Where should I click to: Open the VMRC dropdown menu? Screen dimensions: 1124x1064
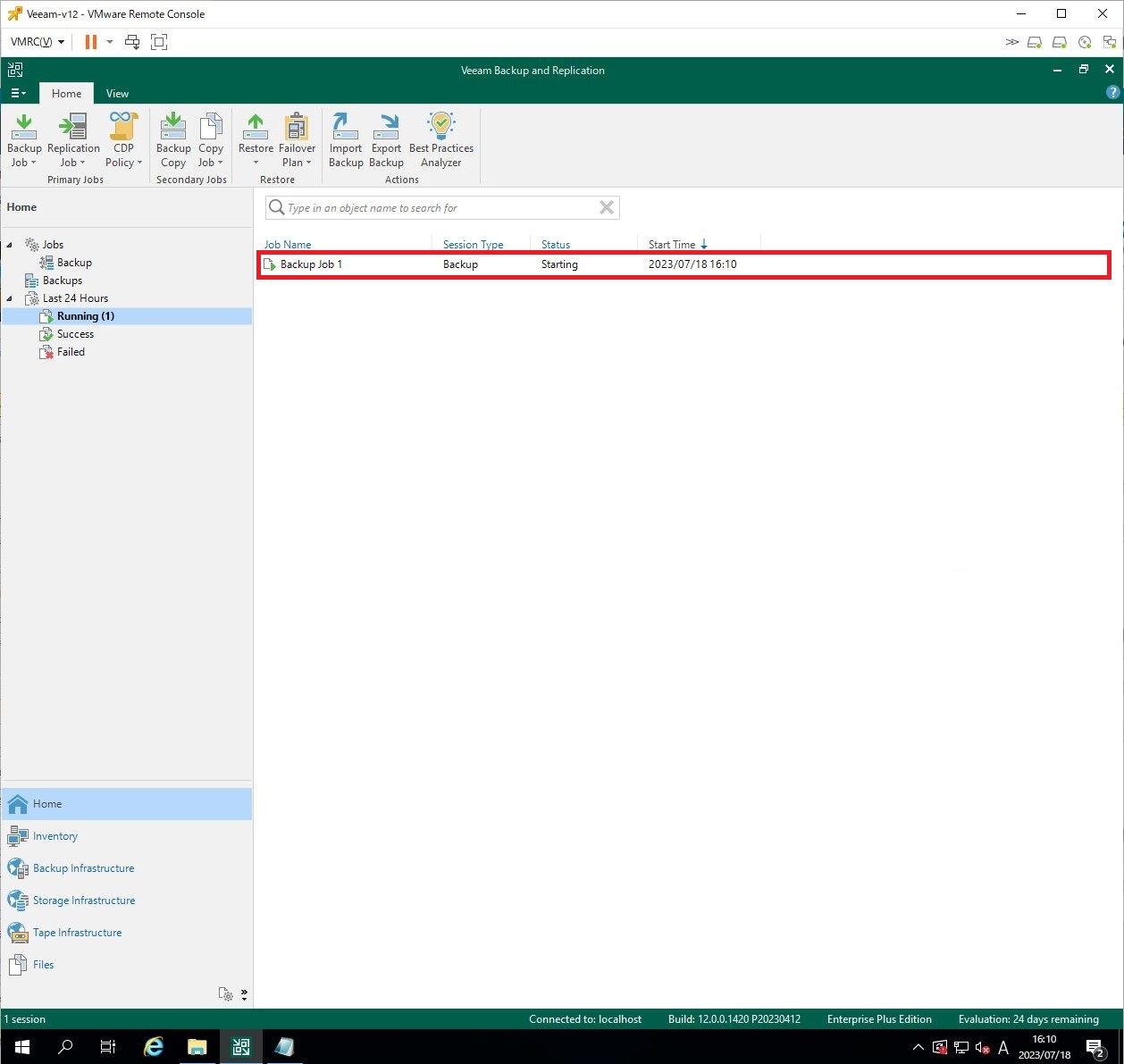(37, 42)
